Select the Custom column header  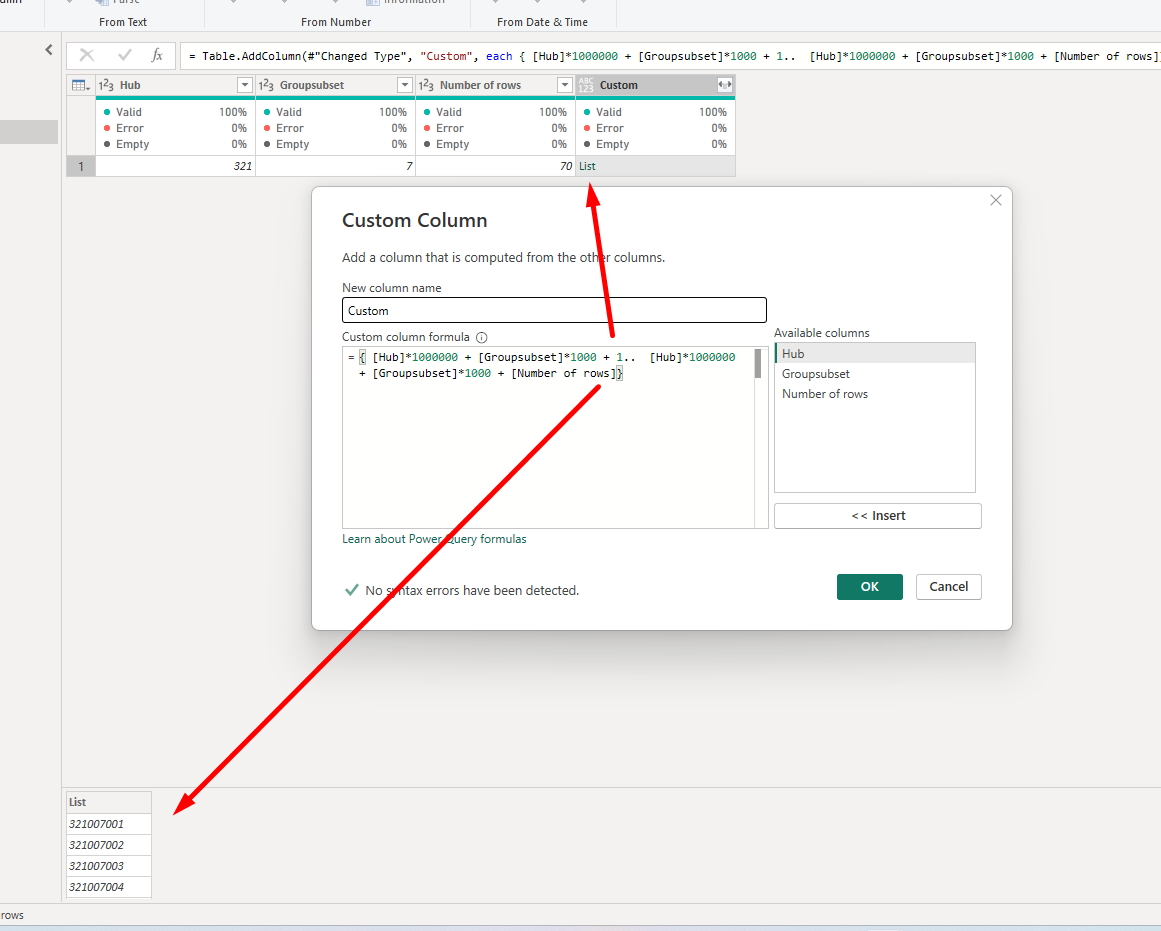(655, 85)
